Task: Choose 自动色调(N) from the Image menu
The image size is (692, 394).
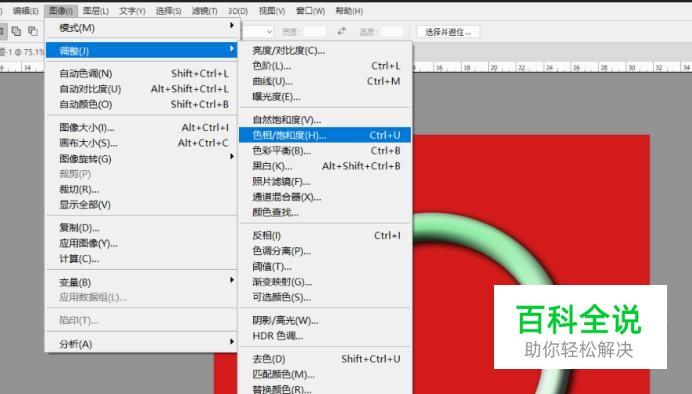Action: point(141,73)
